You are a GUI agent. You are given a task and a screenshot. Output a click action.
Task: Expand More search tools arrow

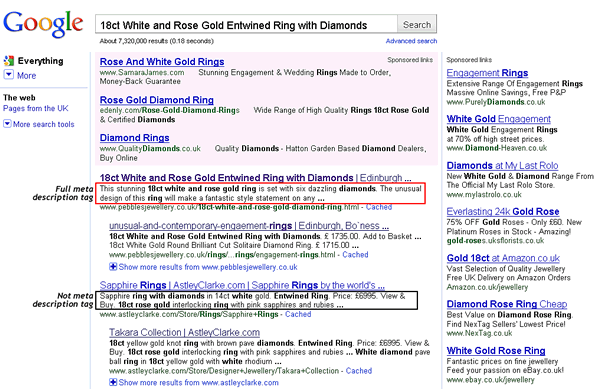click(7, 123)
